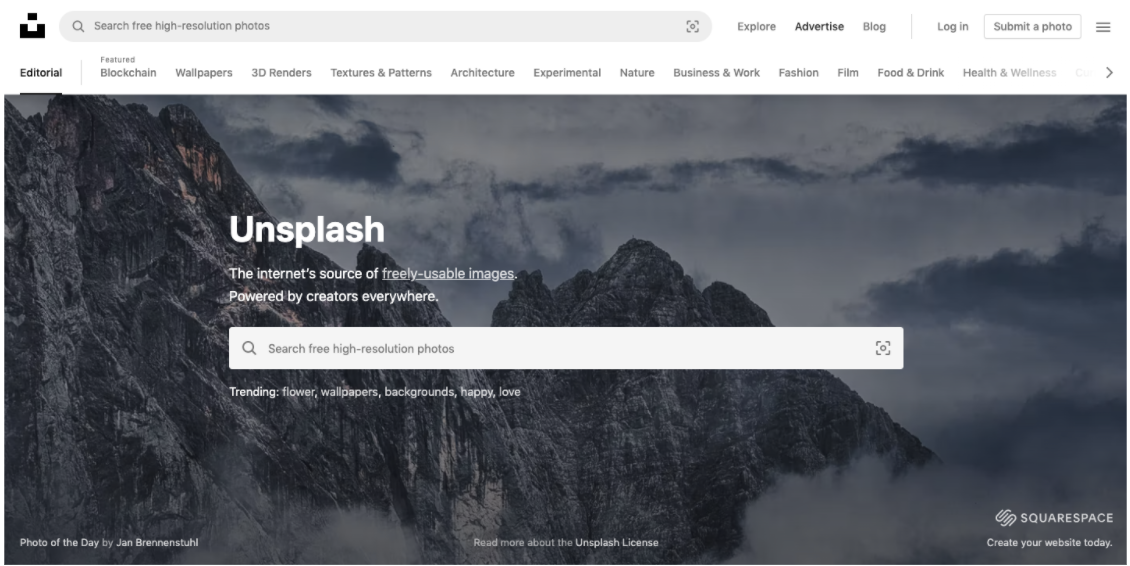Select the Architecture category
The width and height of the screenshot is (1130, 566).
483,73
